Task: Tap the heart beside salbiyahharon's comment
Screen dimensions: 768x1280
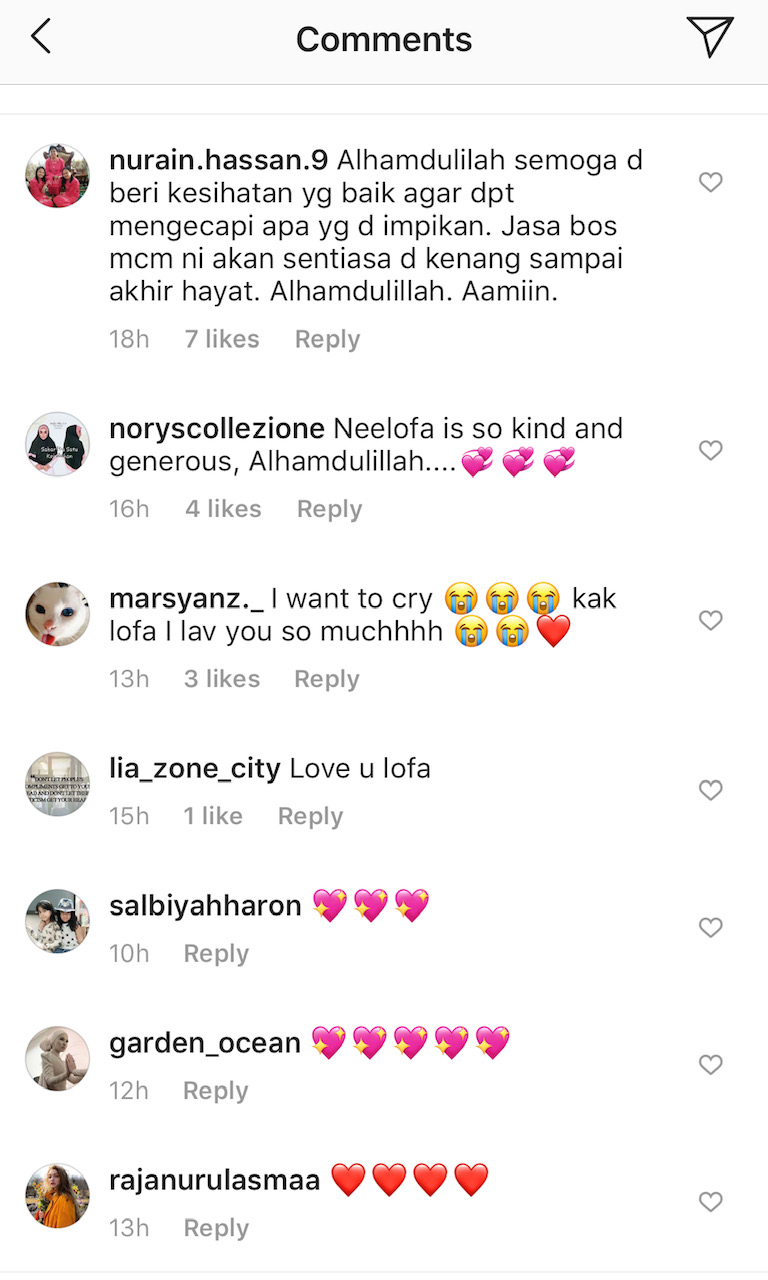Action: (710, 927)
